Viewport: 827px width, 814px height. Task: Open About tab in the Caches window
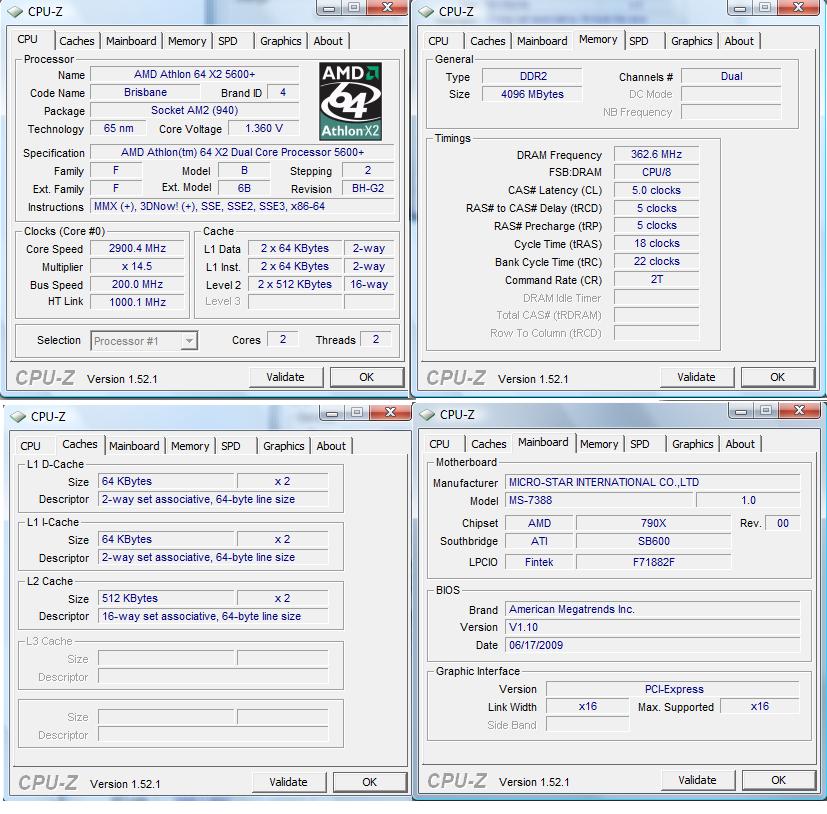[331, 446]
